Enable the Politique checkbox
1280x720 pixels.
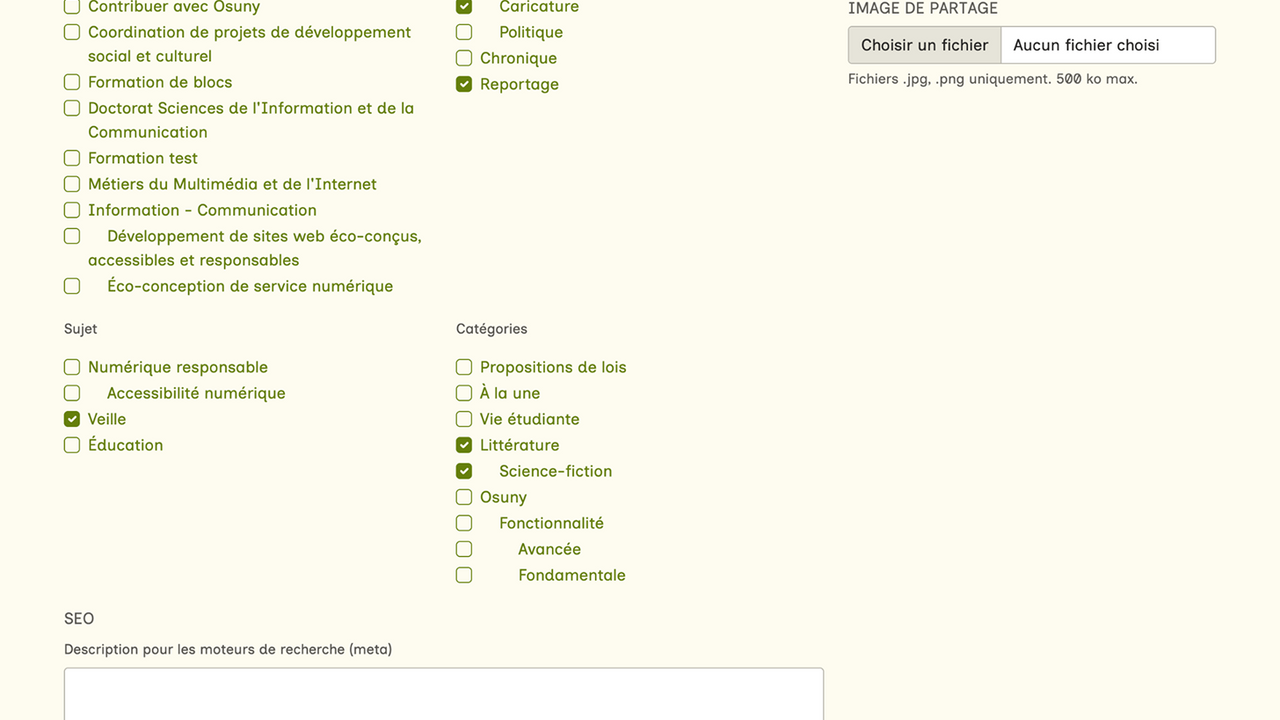[x=464, y=32]
